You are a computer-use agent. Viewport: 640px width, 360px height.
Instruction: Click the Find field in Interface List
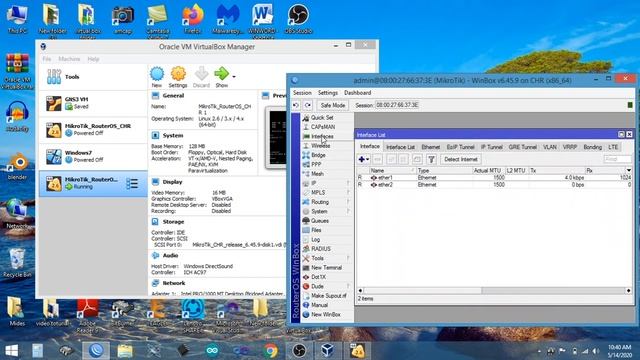click(617, 159)
